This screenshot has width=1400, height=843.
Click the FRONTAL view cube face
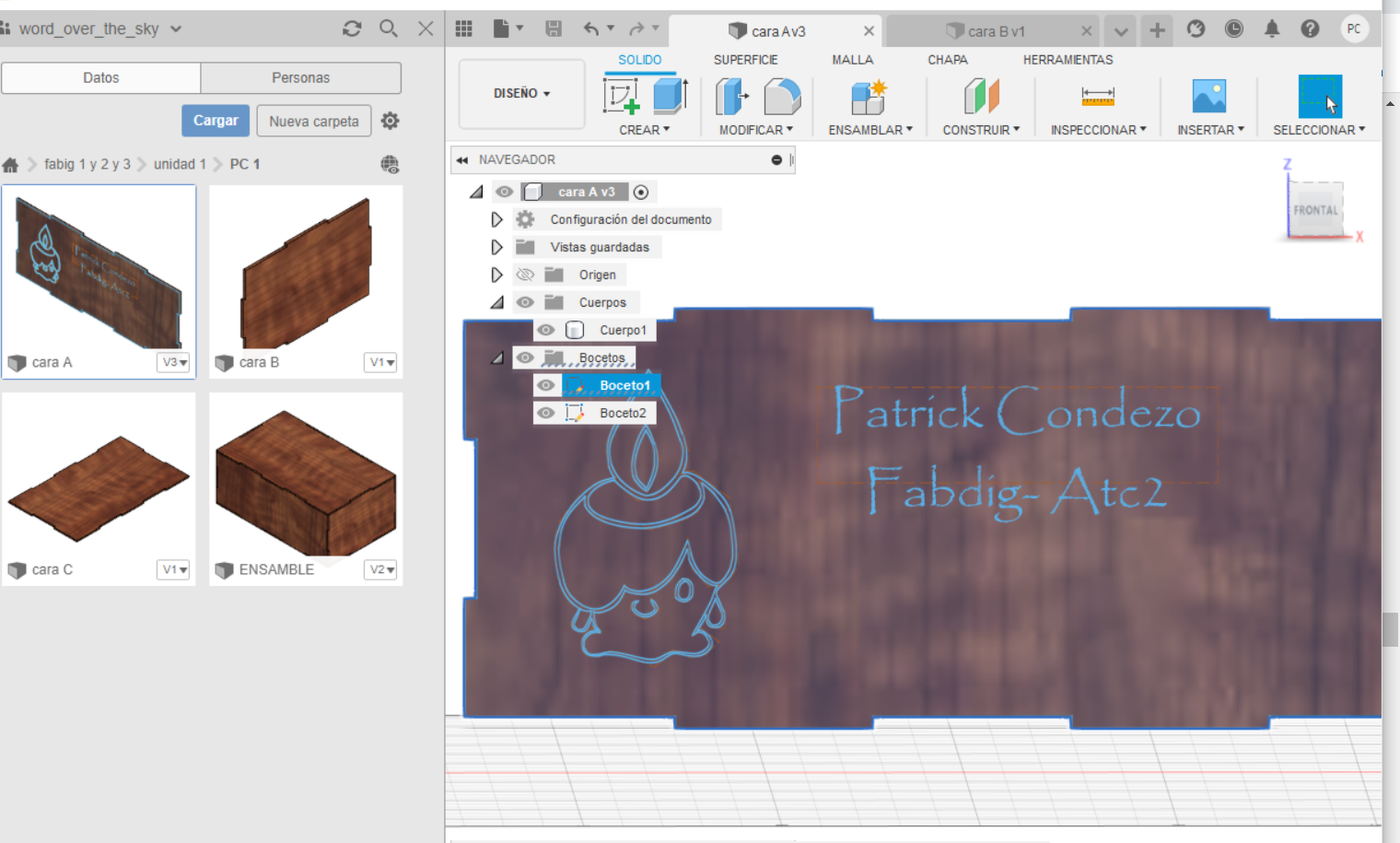1315,210
